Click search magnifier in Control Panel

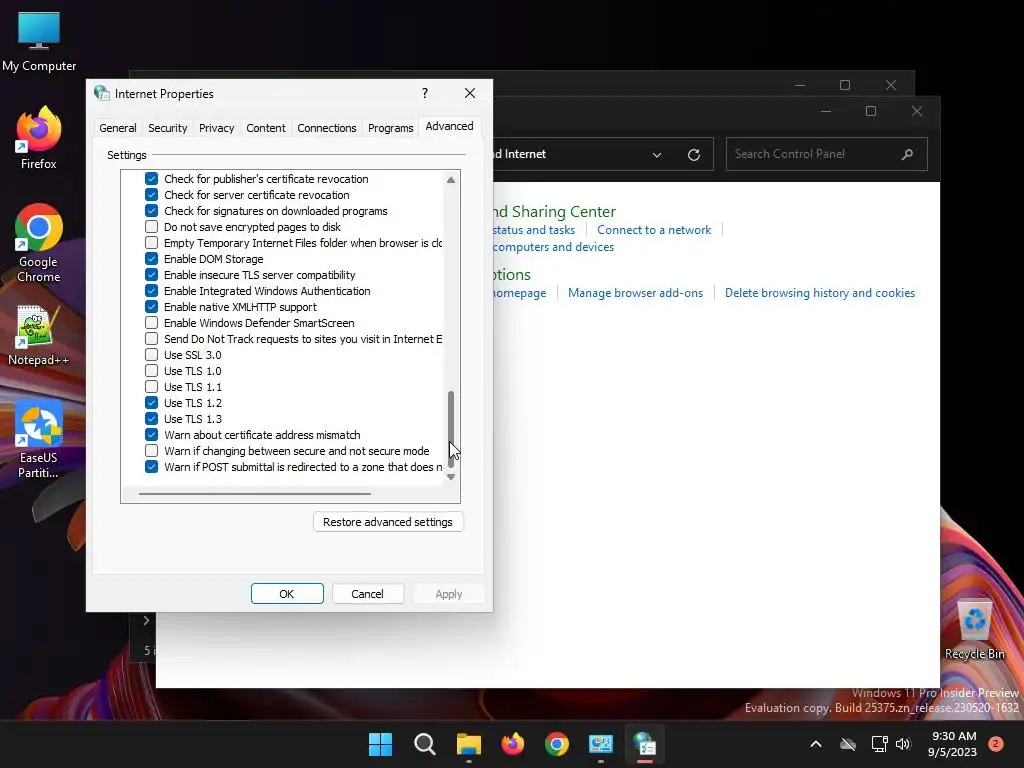(x=907, y=154)
